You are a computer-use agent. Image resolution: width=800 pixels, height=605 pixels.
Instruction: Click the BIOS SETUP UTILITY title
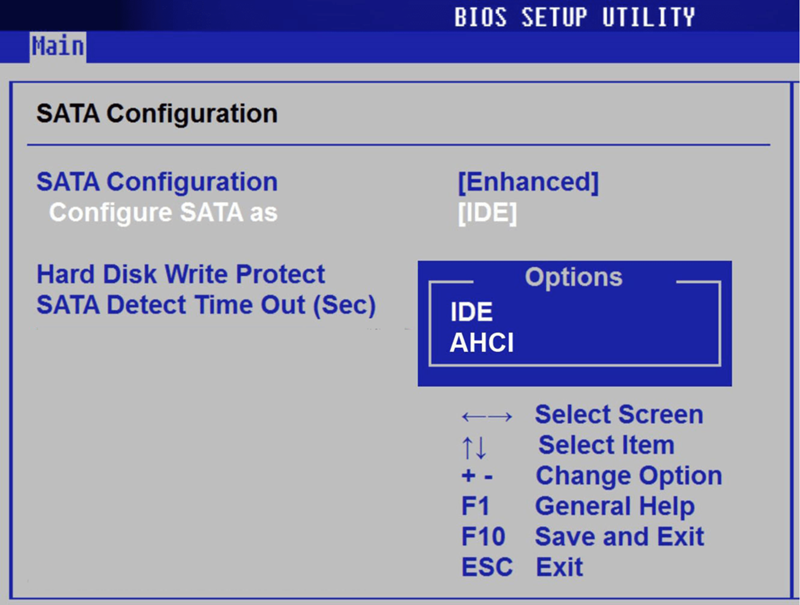click(x=576, y=16)
